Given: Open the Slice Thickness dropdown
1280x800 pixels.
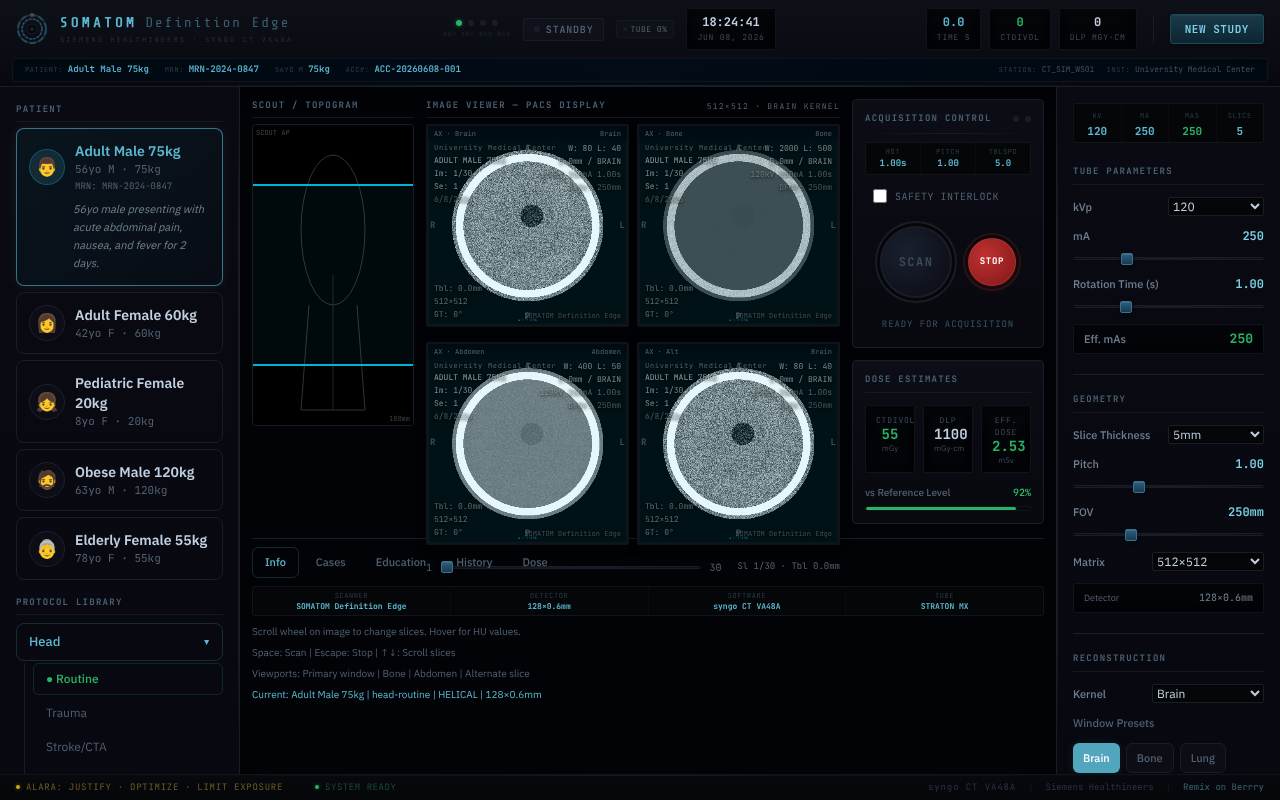Looking at the screenshot, I should (1216, 434).
